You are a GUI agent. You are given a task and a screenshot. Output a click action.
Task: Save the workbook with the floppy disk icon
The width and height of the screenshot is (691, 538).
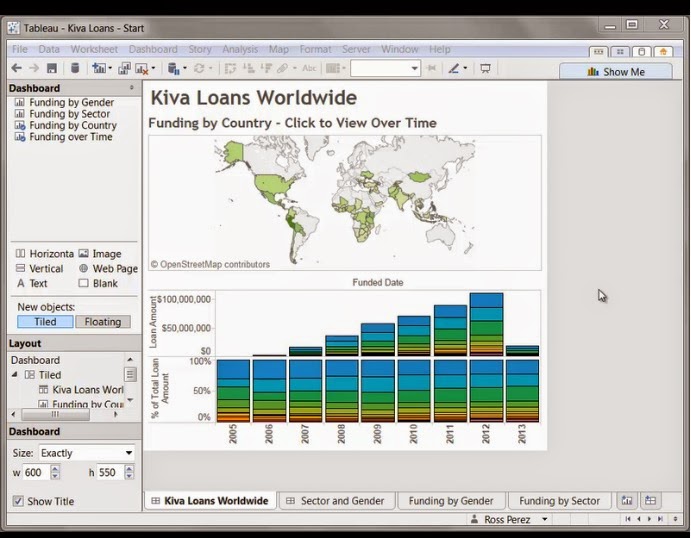click(52, 68)
